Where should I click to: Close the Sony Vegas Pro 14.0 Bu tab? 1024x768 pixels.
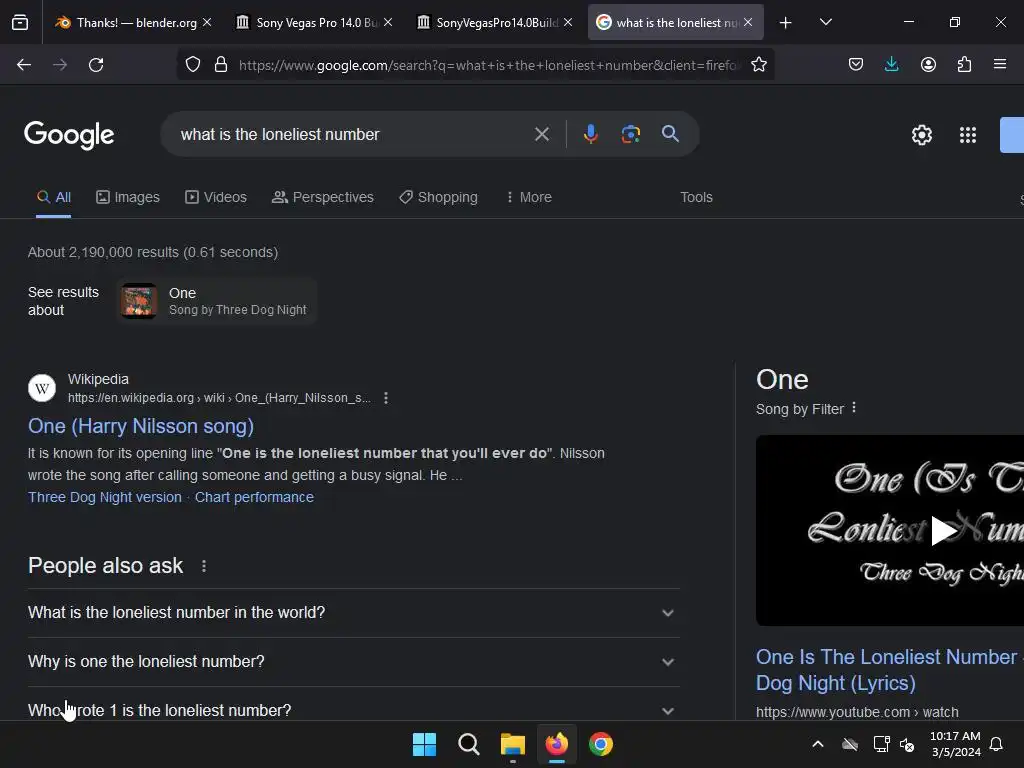pos(388,23)
